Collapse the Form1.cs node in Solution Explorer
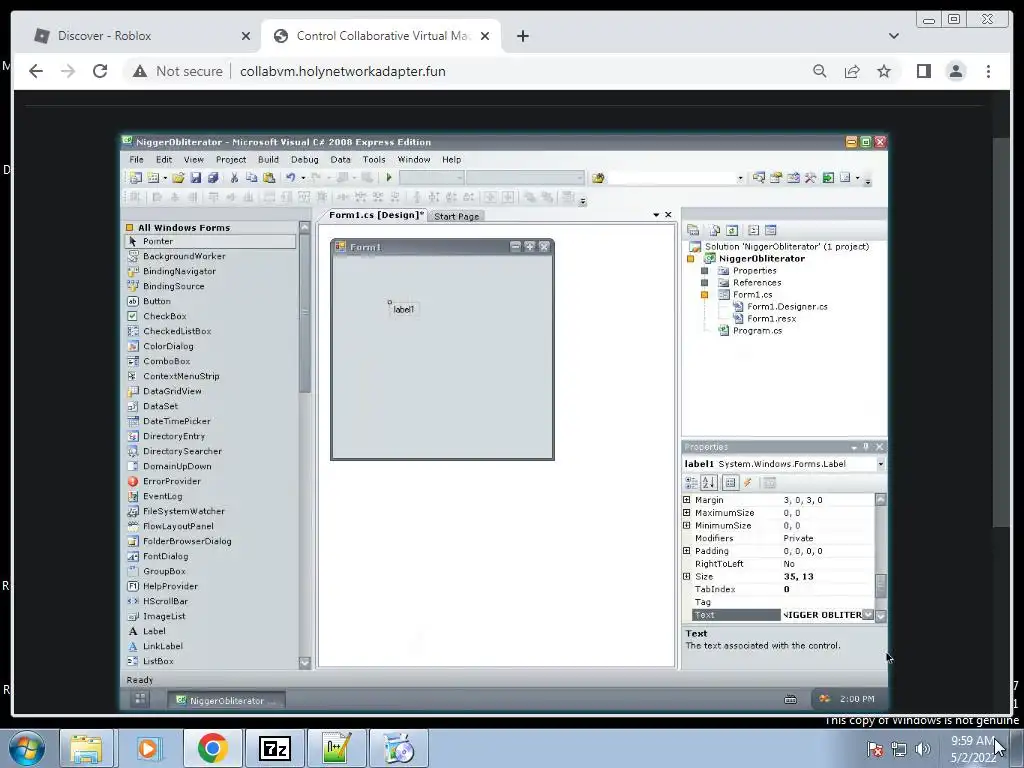Screen dimensions: 1024x768 pyautogui.click(x=705, y=295)
